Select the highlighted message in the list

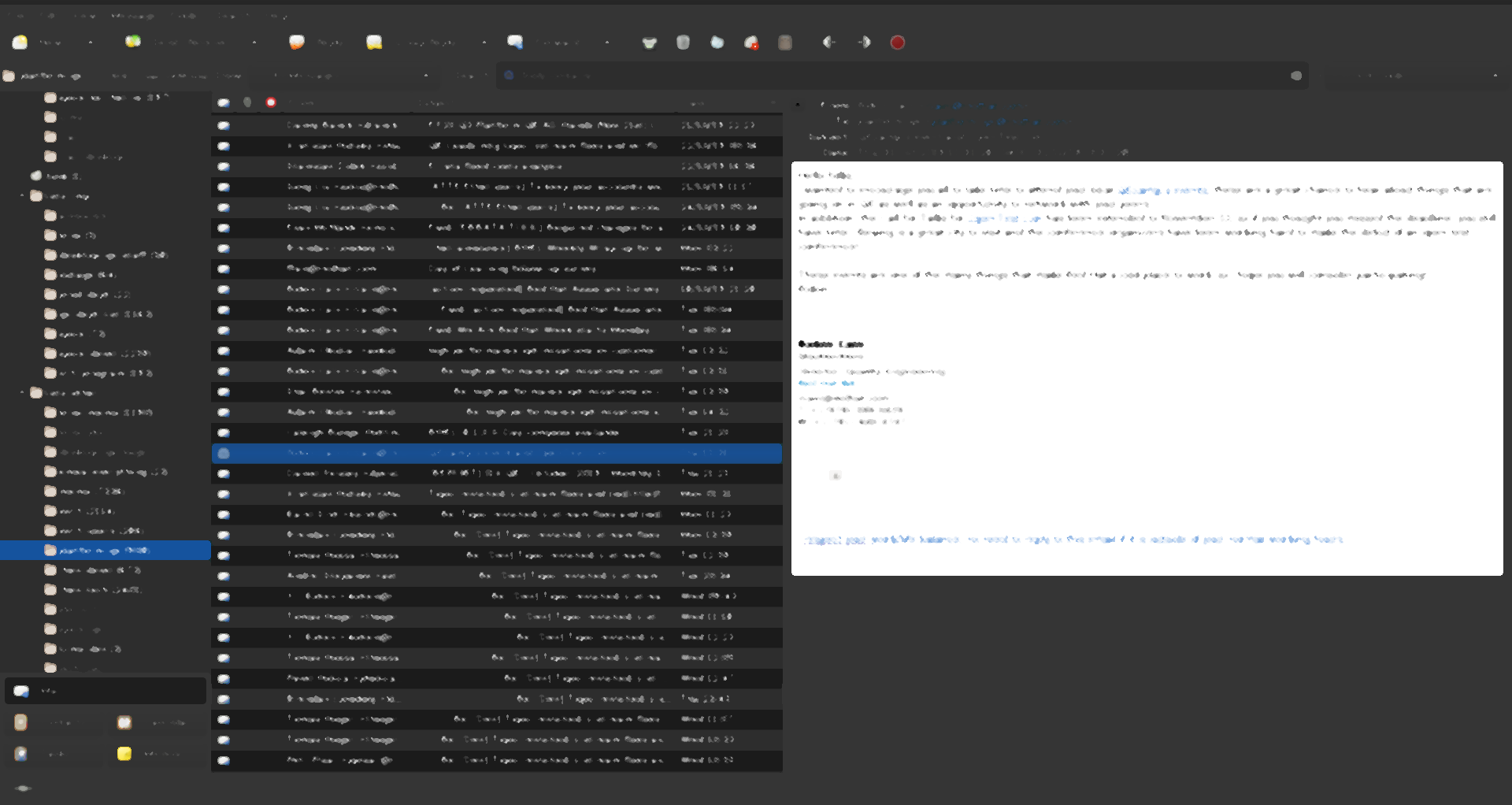click(496, 454)
